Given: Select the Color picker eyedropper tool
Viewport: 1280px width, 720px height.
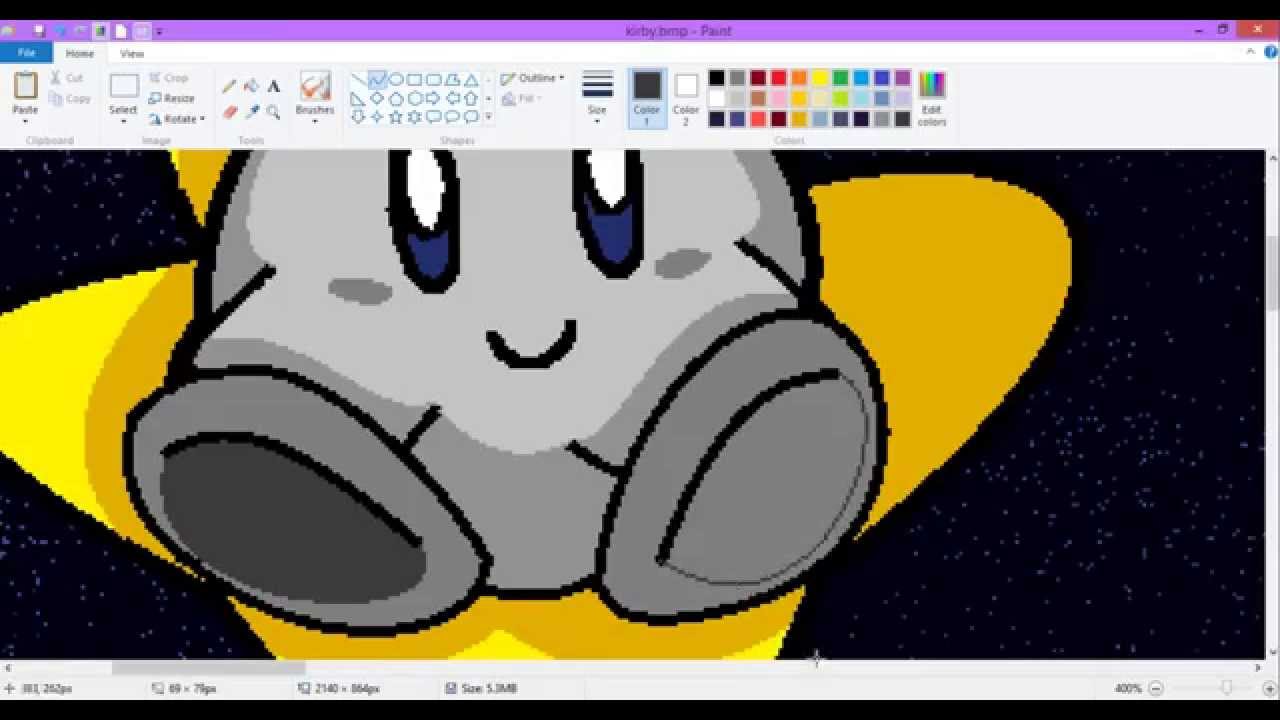Looking at the screenshot, I should [251, 112].
